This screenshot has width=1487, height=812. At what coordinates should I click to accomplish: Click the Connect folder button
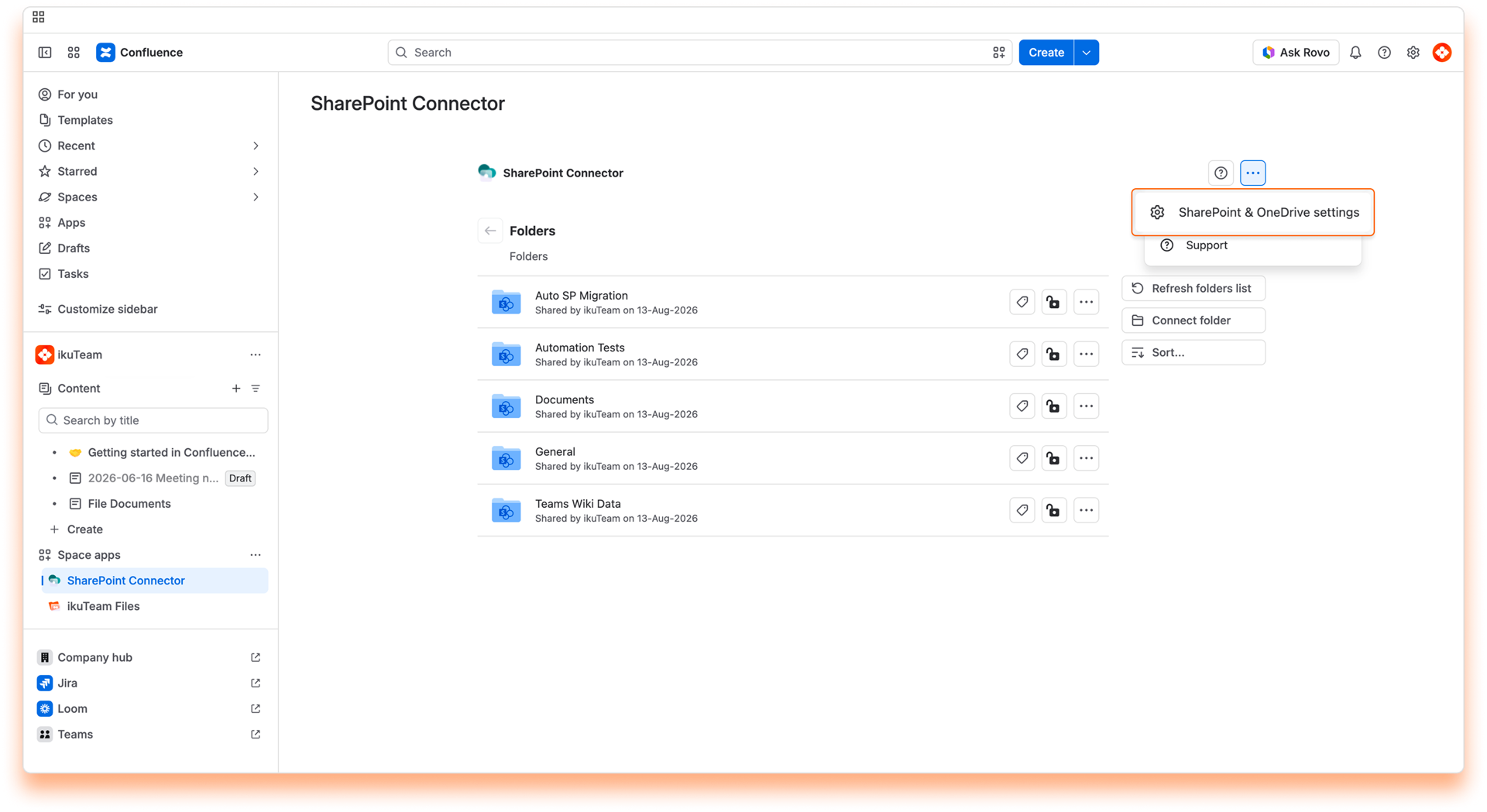coord(1193,320)
